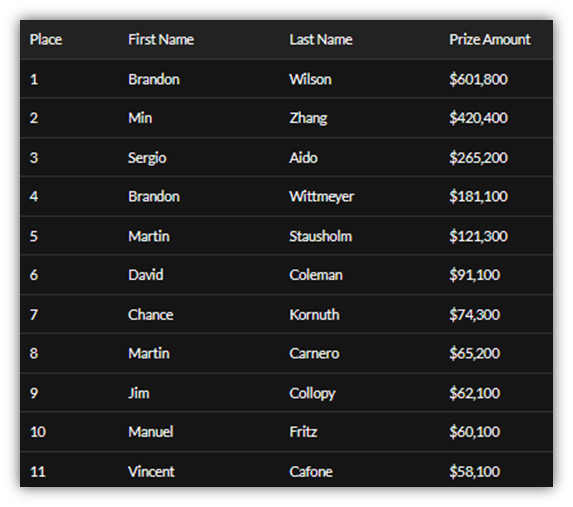The width and height of the screenshot is (573, 507).
Task: Select the $181,100 prize amount
Action: 478,197
